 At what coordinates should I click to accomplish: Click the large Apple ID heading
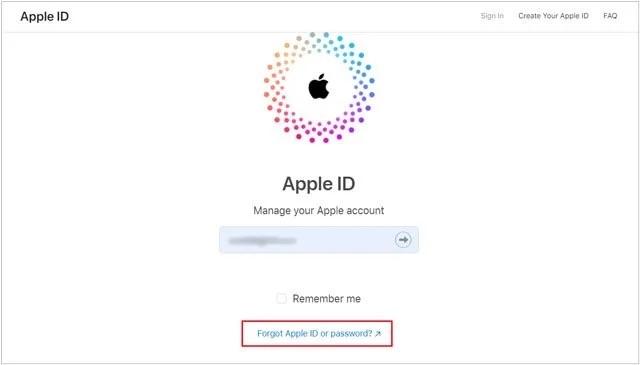319,184
